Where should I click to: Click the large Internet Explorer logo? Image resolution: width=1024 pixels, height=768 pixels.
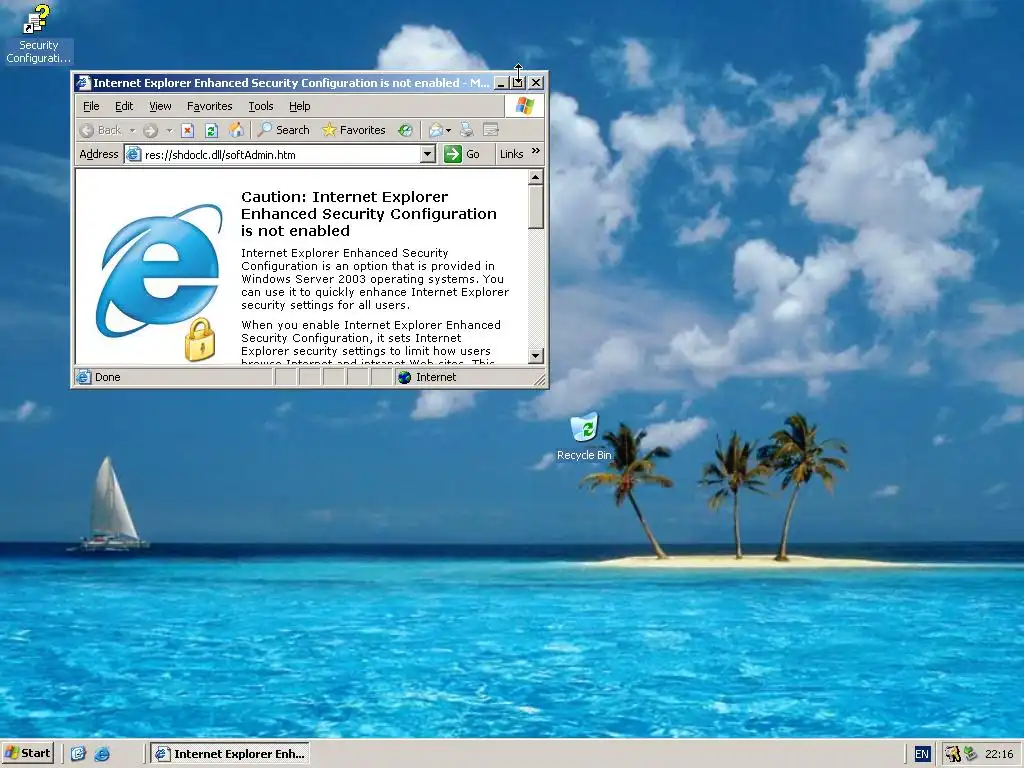click(160, 270)
